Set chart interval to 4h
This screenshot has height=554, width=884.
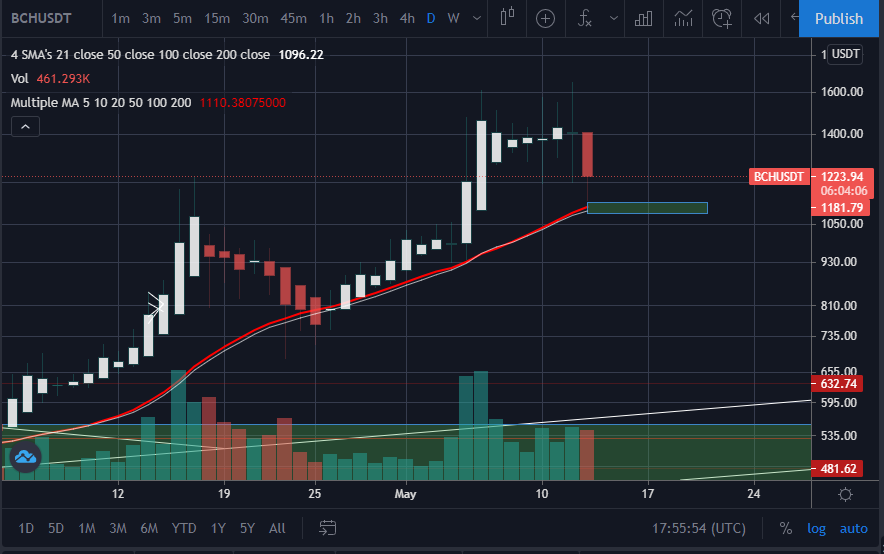(x=407, y=19)
